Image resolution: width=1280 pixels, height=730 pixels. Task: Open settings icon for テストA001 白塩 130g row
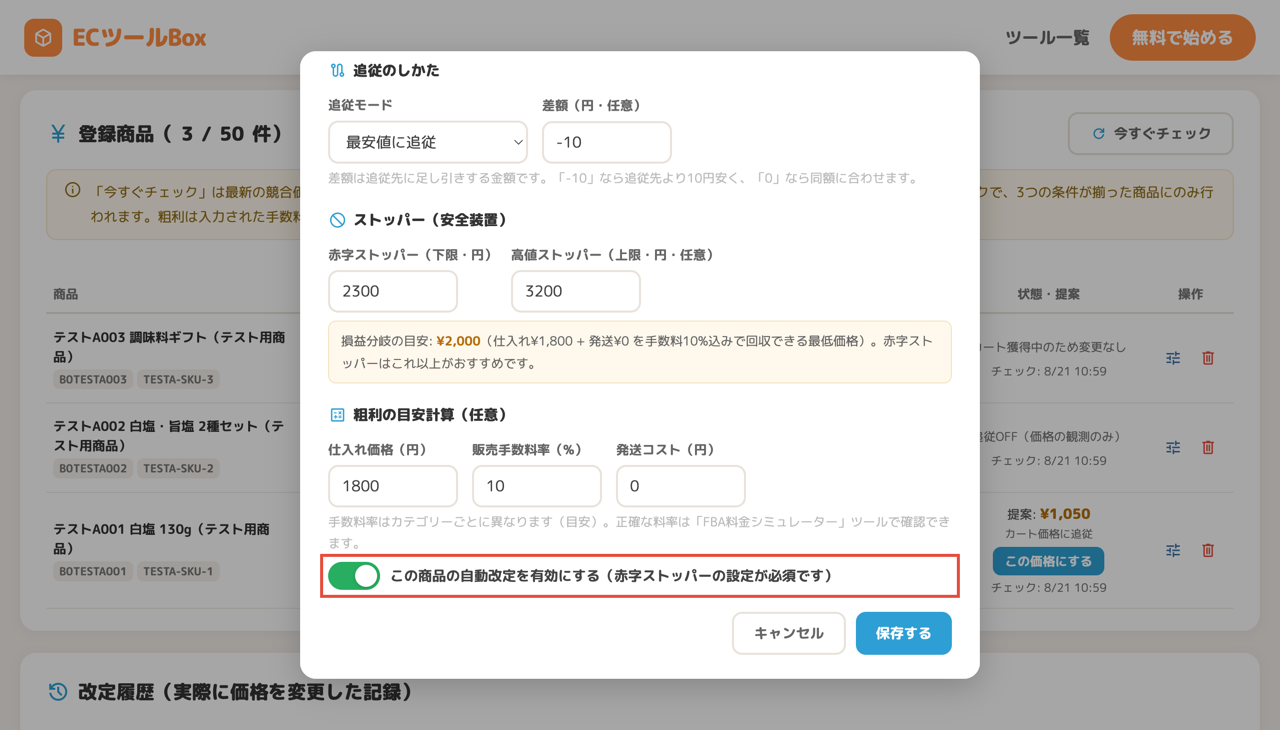point(1173,550)
